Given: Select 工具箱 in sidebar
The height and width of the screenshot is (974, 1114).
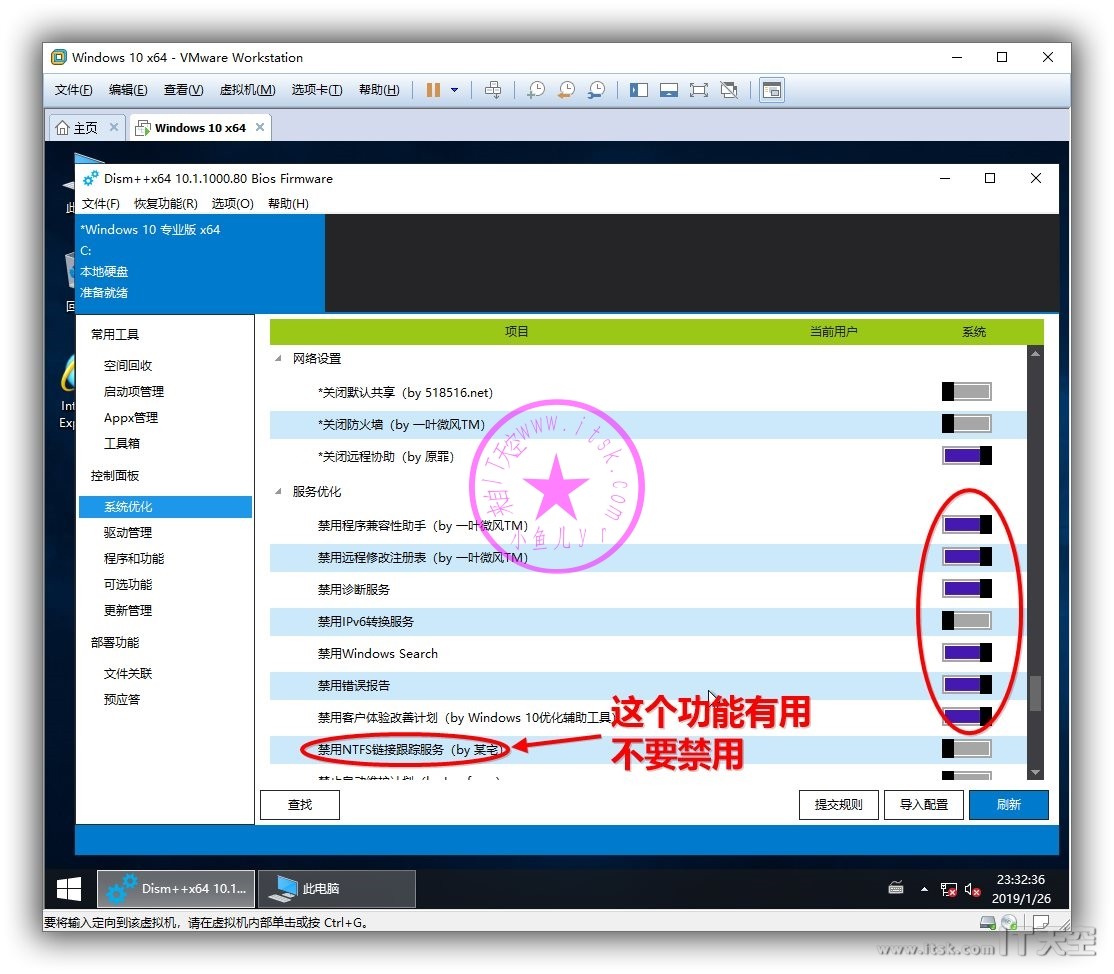Looking at the screenshot, I should coord(121,444).
